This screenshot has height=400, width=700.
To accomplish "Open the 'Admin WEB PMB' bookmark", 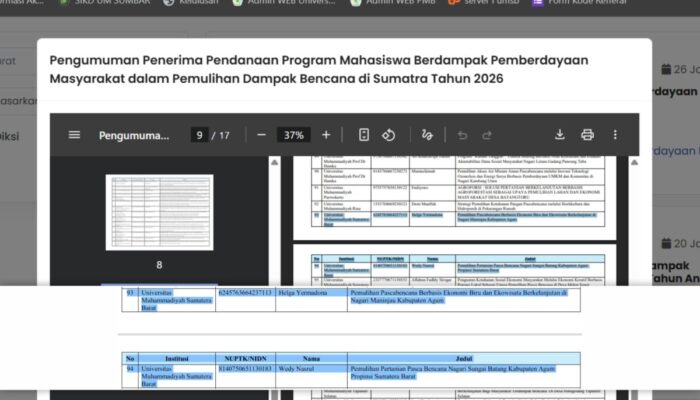I will (x=393, y=2).
